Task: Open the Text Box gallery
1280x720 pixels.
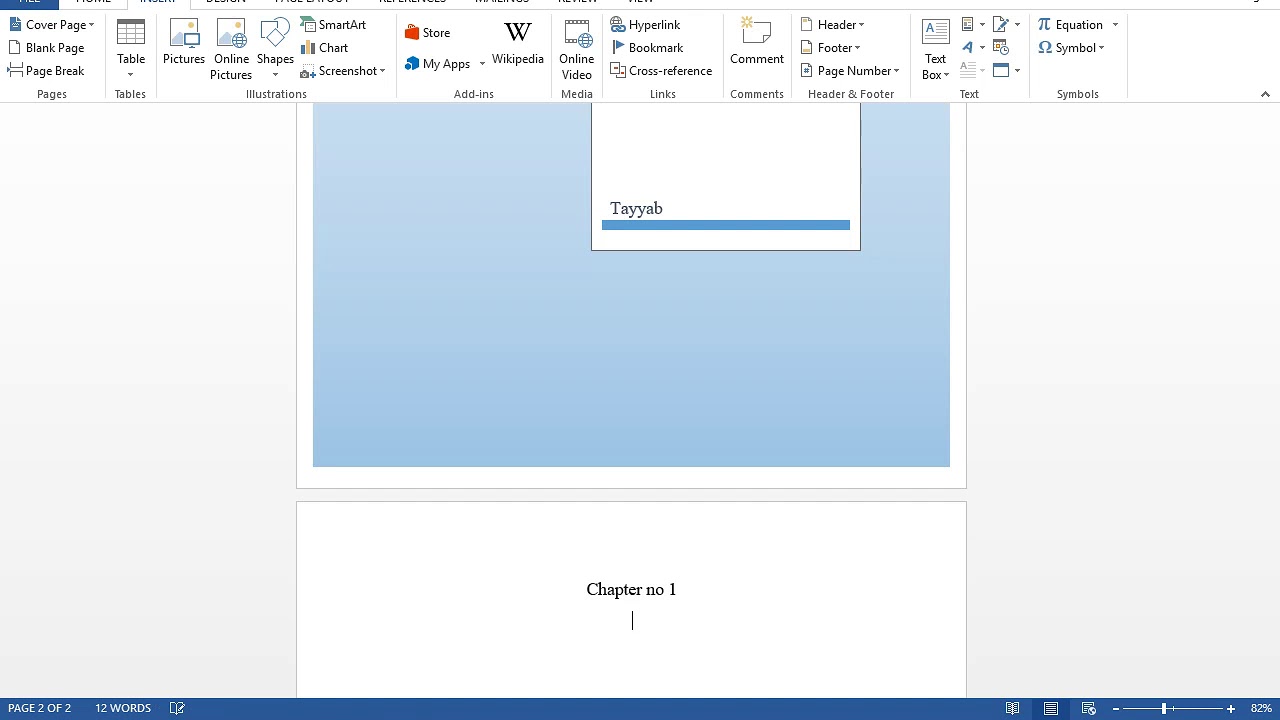Action: point(936,49)
